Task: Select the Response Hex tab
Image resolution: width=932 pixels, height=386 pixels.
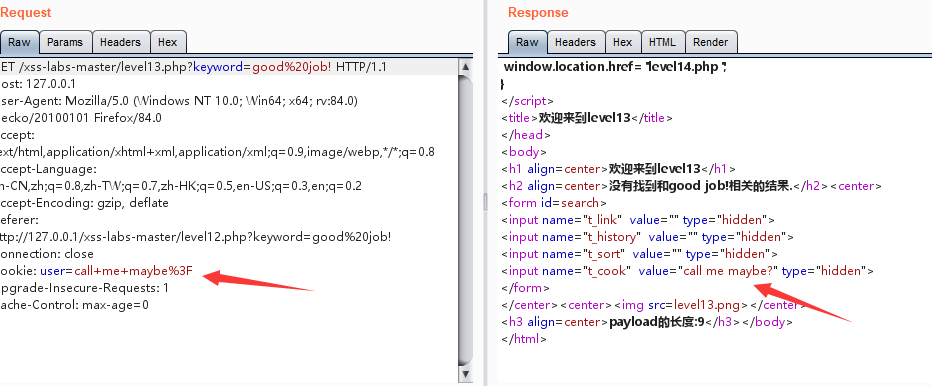Action: 622,42
